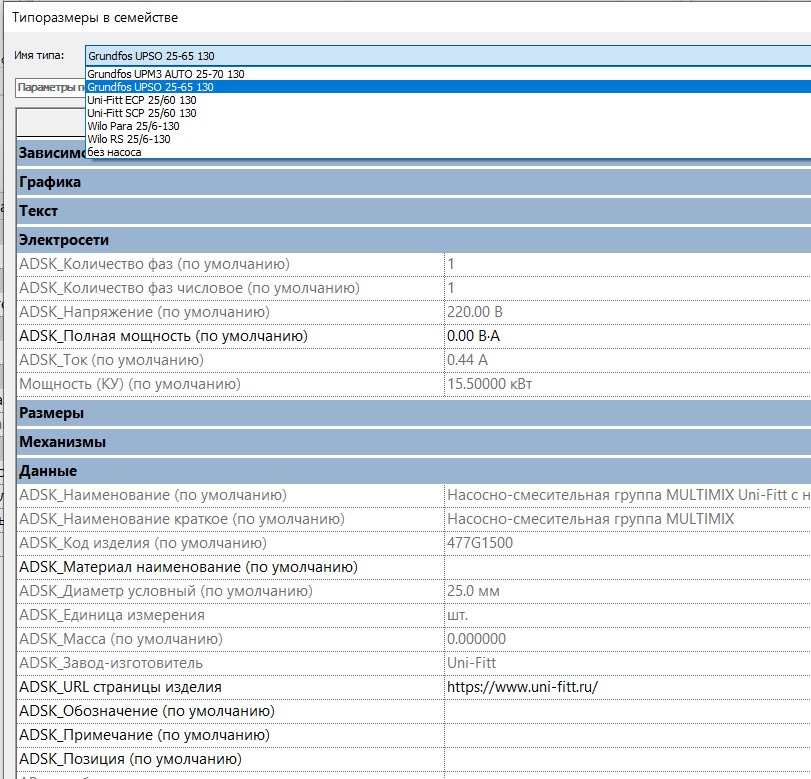Click the search parameters field

pos(51,88)
